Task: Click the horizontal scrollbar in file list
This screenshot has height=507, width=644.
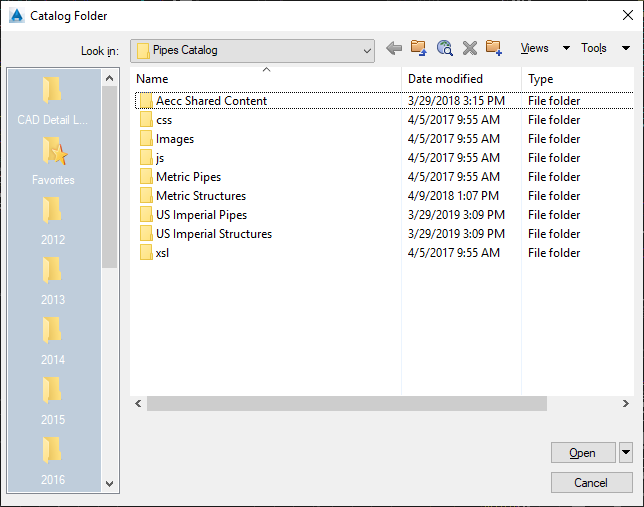Action: pos(346,404)
